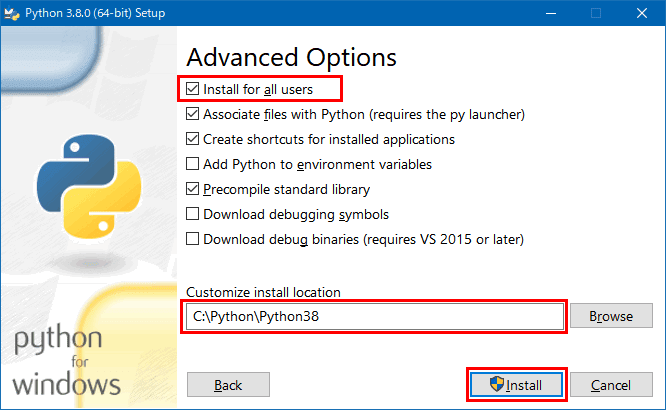Screen dimensions: 666x410
Task: Click the Advanced Options heading
Action: click(291, 57)
